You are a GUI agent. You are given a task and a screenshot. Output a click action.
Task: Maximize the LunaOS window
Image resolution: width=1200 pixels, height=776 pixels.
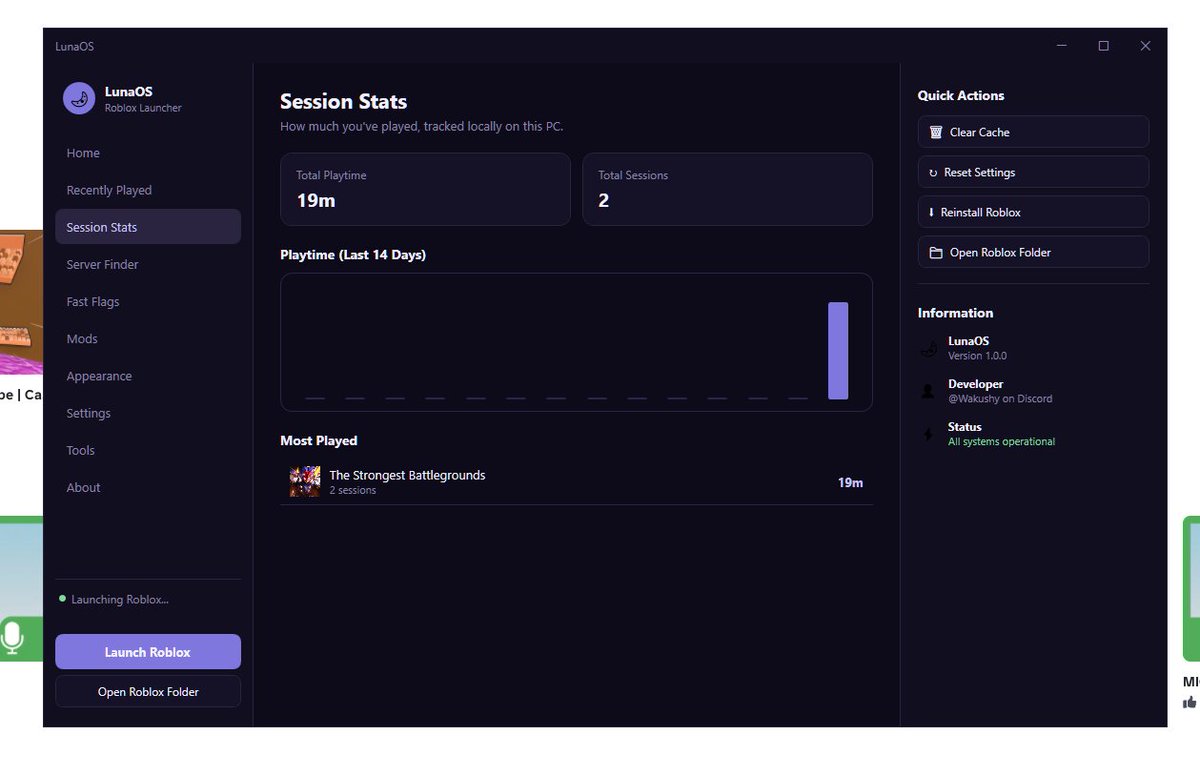(1104, 46)
